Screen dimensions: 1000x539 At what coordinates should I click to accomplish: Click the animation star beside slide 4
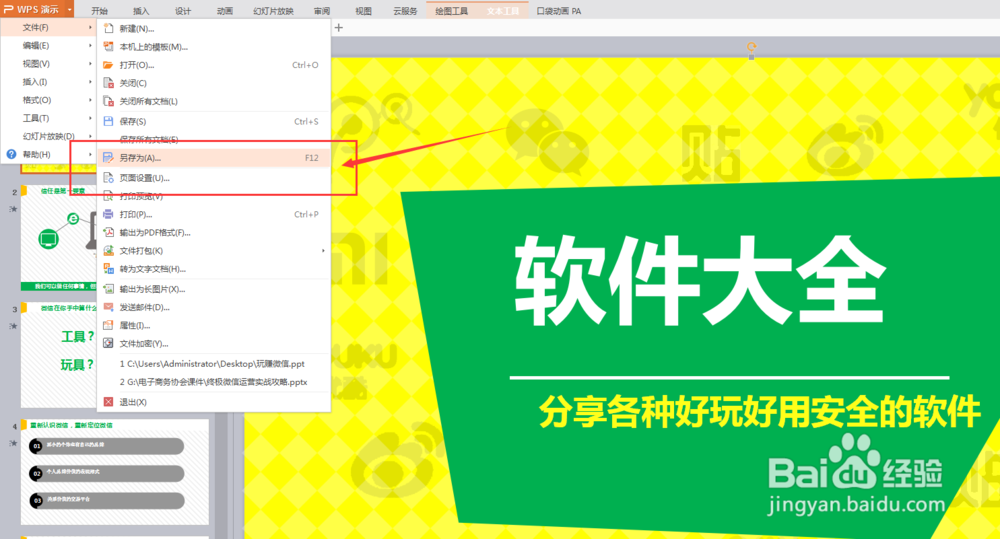tap(13, 443)
